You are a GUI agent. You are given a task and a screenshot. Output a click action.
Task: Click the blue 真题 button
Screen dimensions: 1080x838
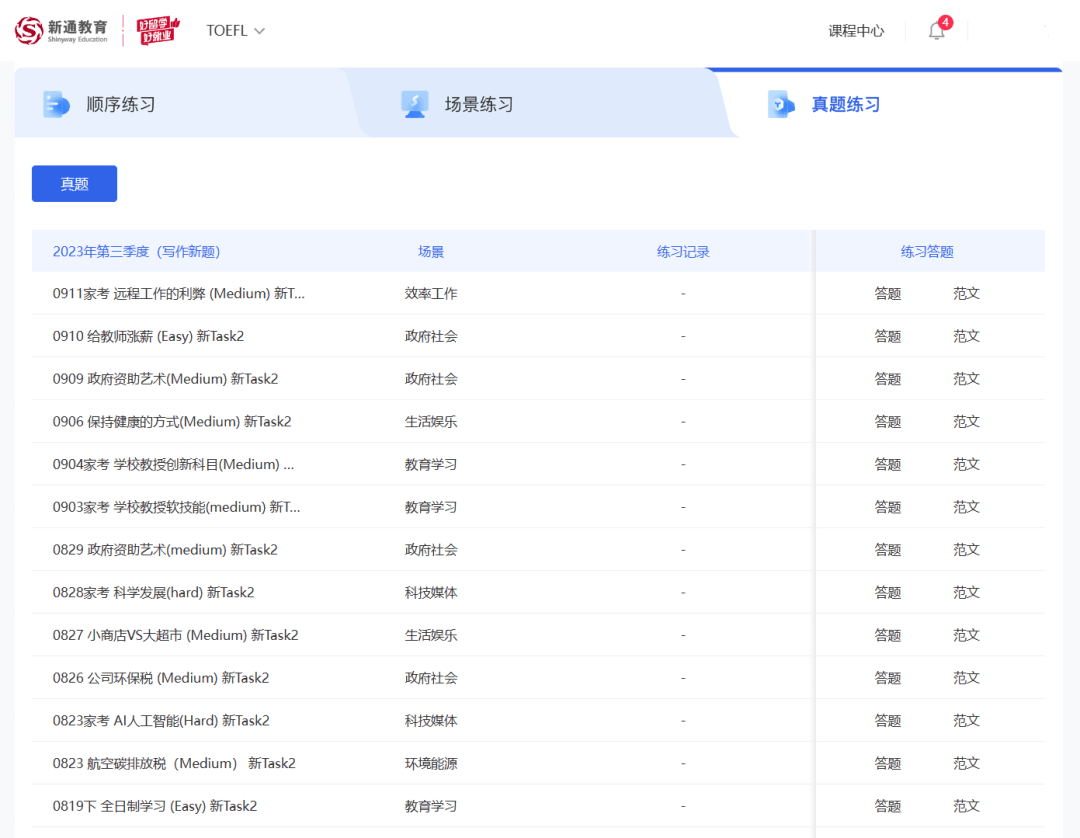point(74,184)
